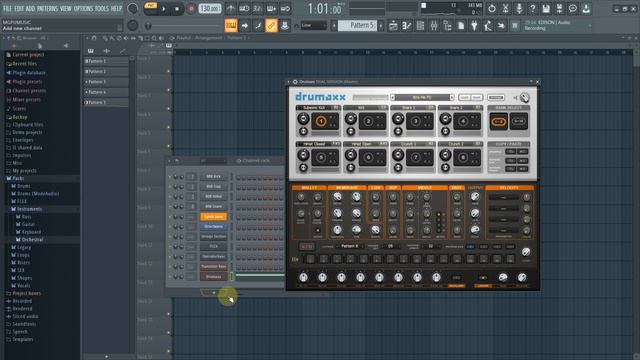Mute the 808 Kick channel LED
This screenshot has height=360, width=640.
click(170, 177)
